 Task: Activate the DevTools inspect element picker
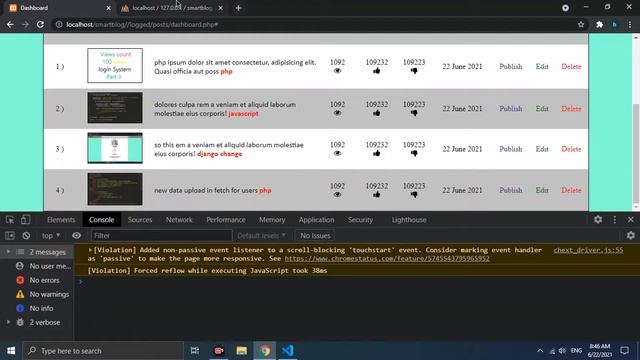[x=10, y=220]
